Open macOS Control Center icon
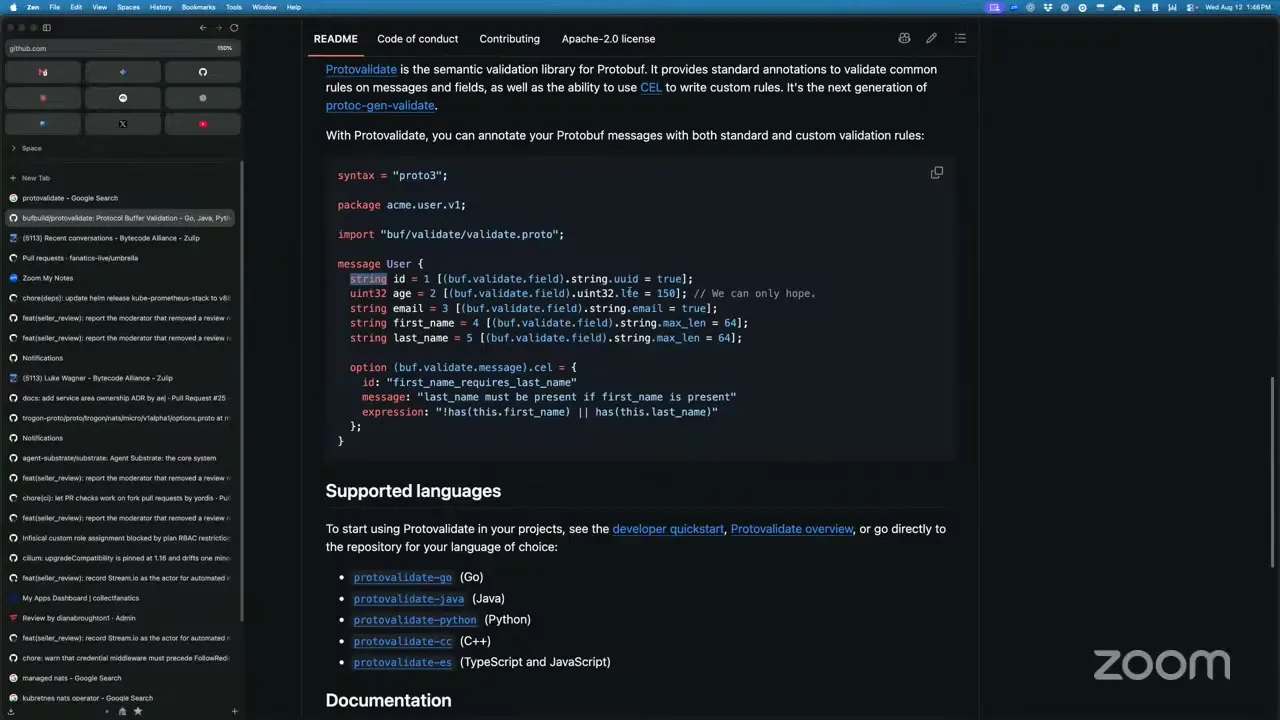Screen dimensions: 1280x720 [1190, 7]
